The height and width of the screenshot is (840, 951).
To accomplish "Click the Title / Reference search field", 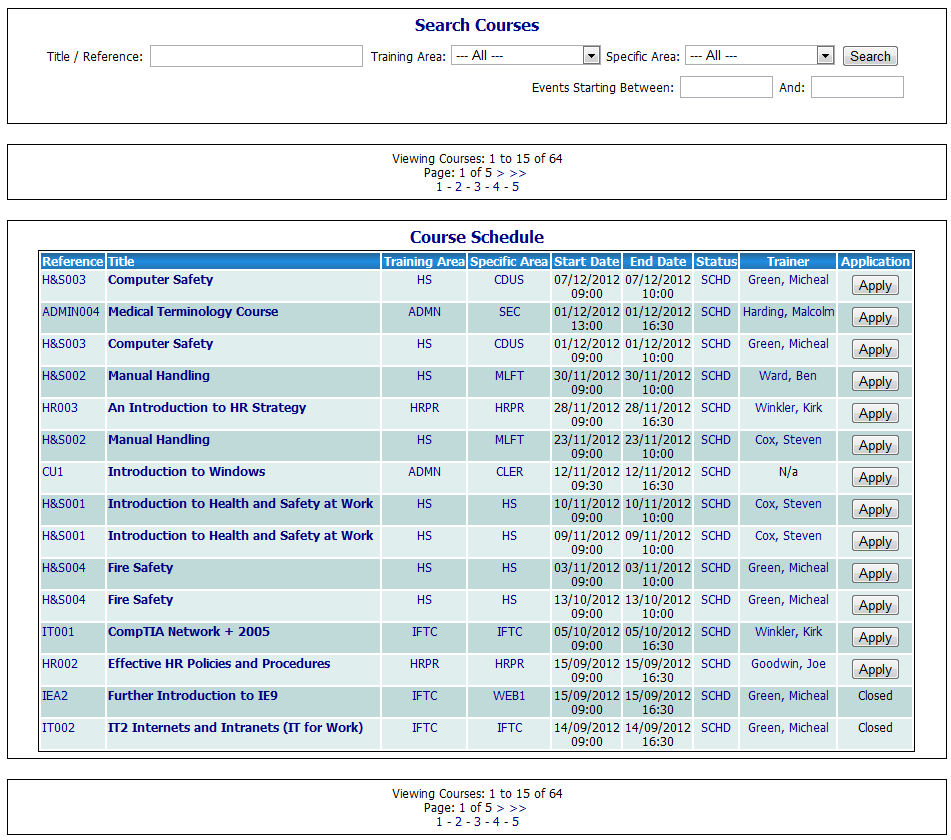I will click(256, 56).
